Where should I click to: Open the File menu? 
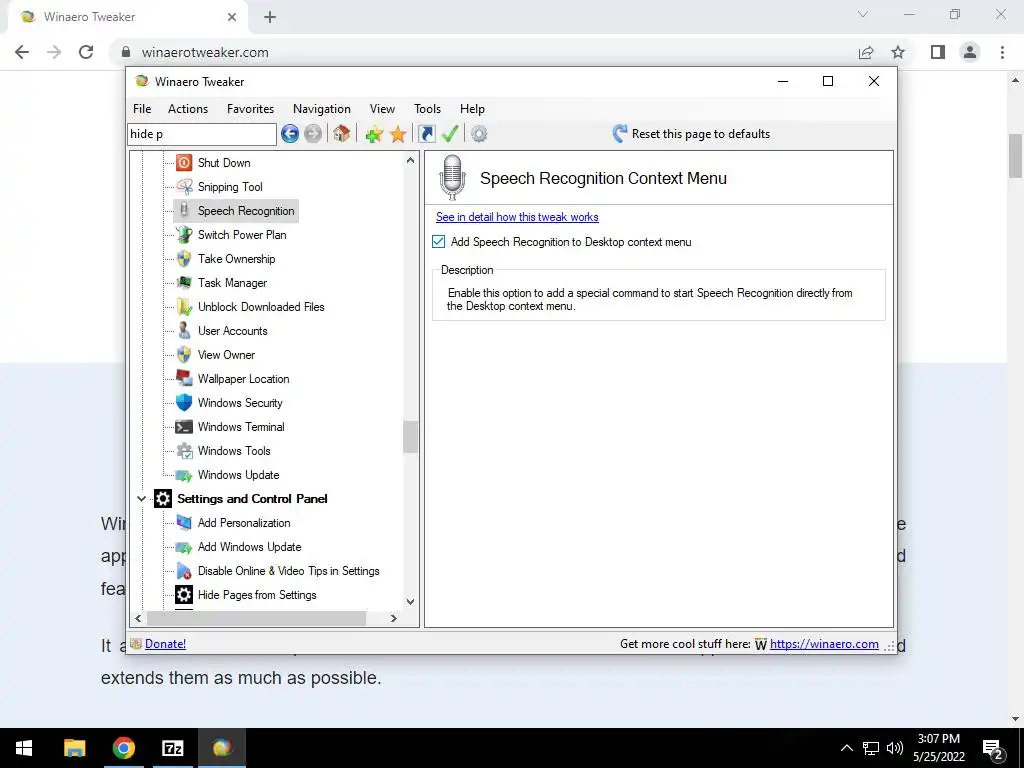pyautogui.click(x=142, y=109)
